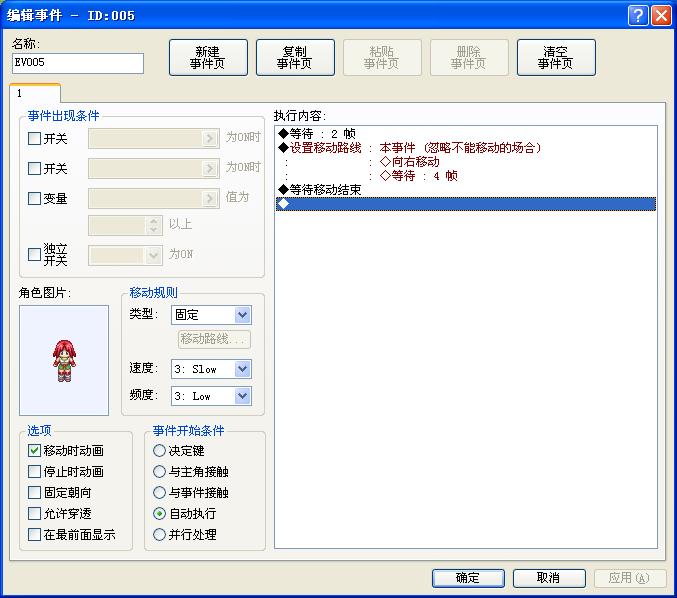Viewport: 677px width, 598px height.
Task: Click the greyed 粘贴事件页 button
Action: click(382, 57)
